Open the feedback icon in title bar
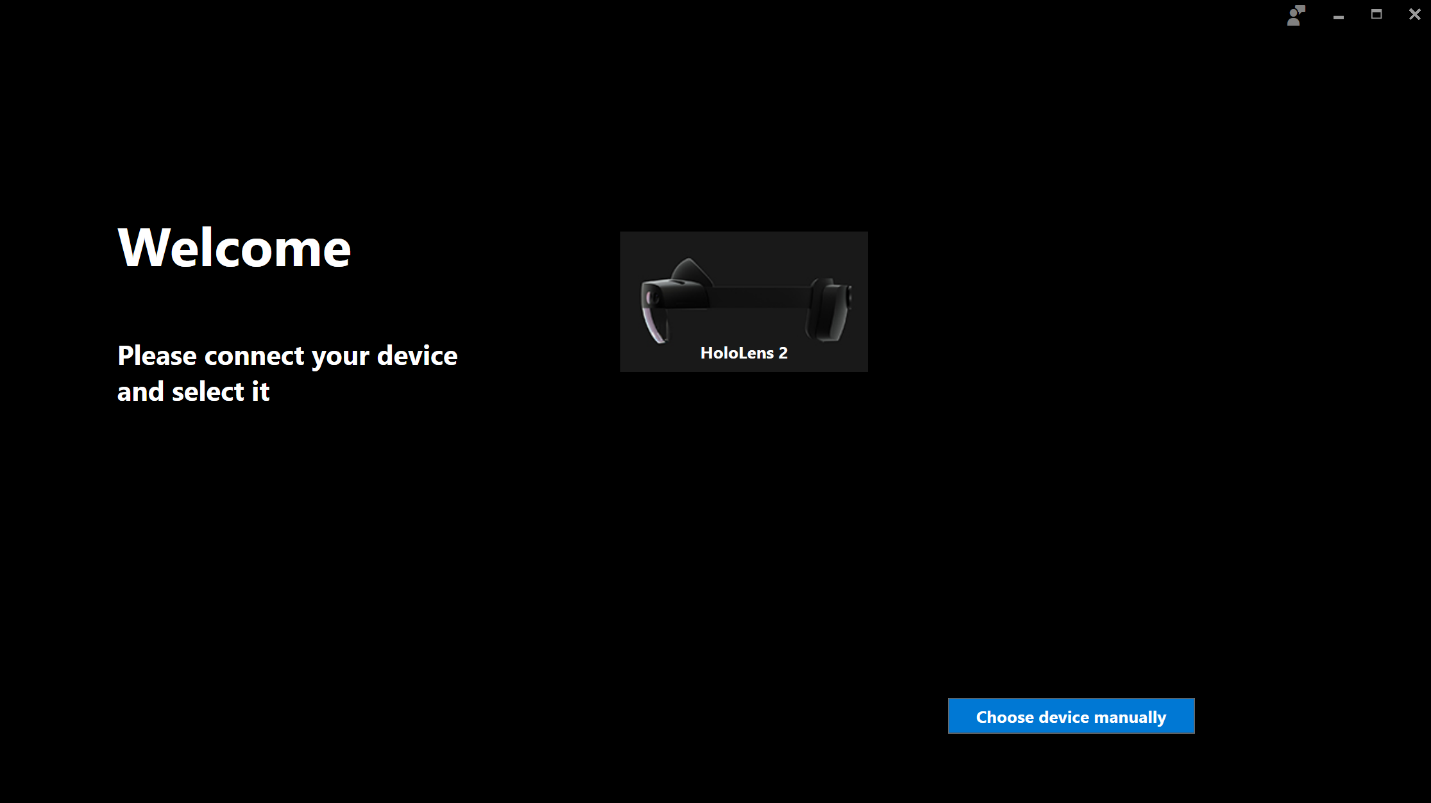Image resolution: width=1431 pixels, height=803 pixels. pos(1296,15)
